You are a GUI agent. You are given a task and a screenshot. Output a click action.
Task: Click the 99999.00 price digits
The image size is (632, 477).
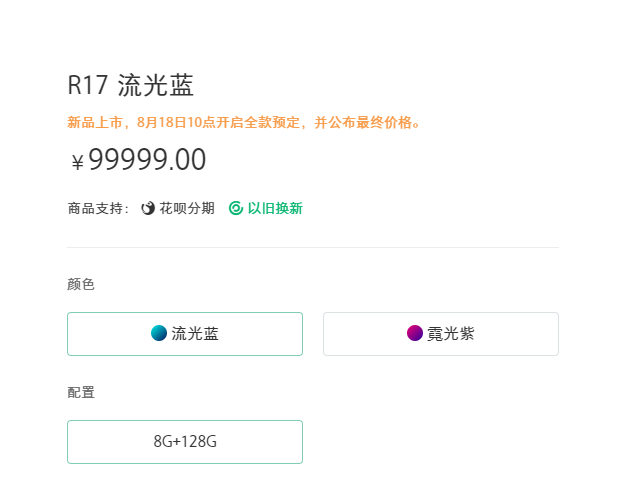point(147,160)
